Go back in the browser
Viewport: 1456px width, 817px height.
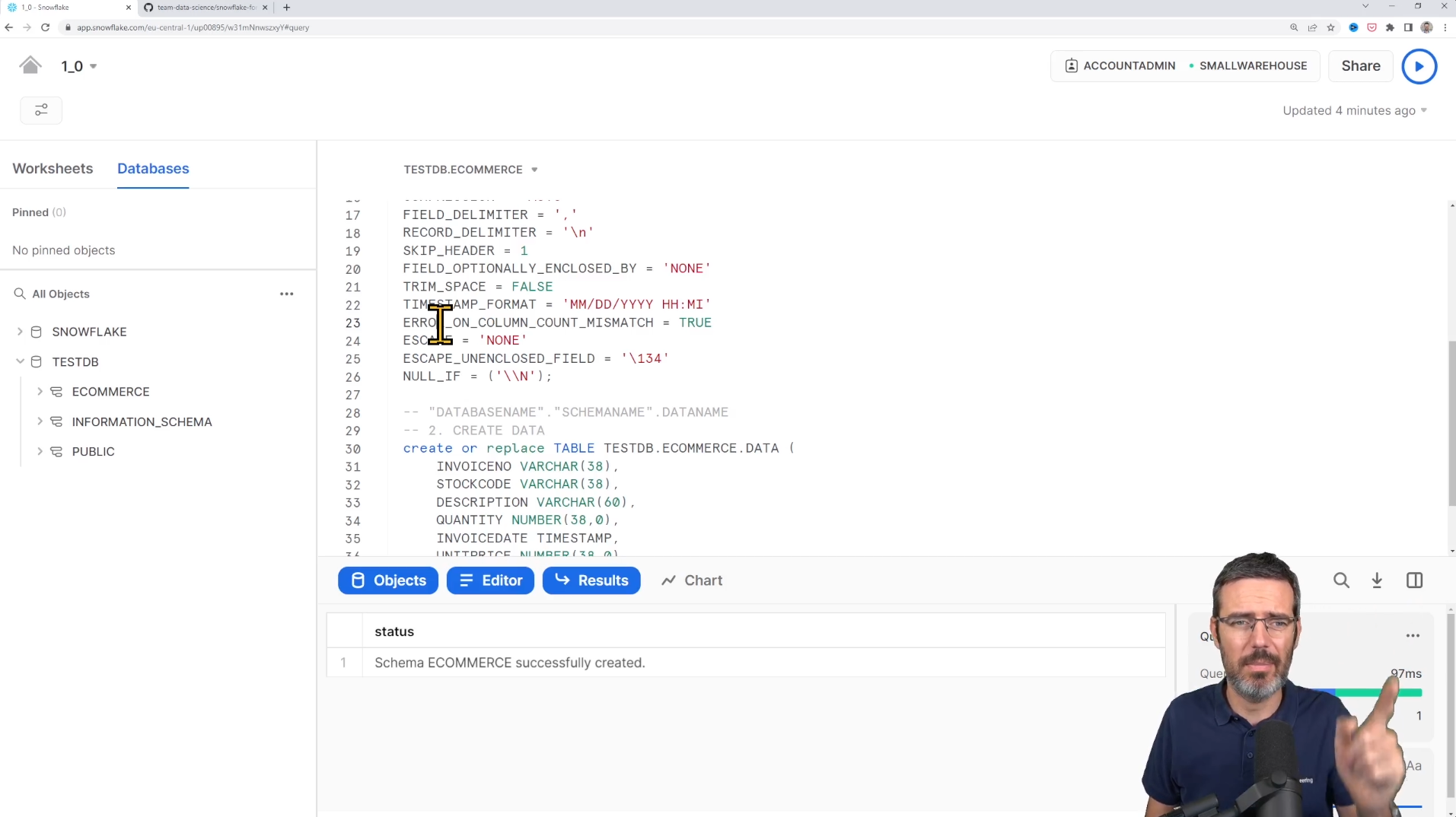tap(9, 27)
